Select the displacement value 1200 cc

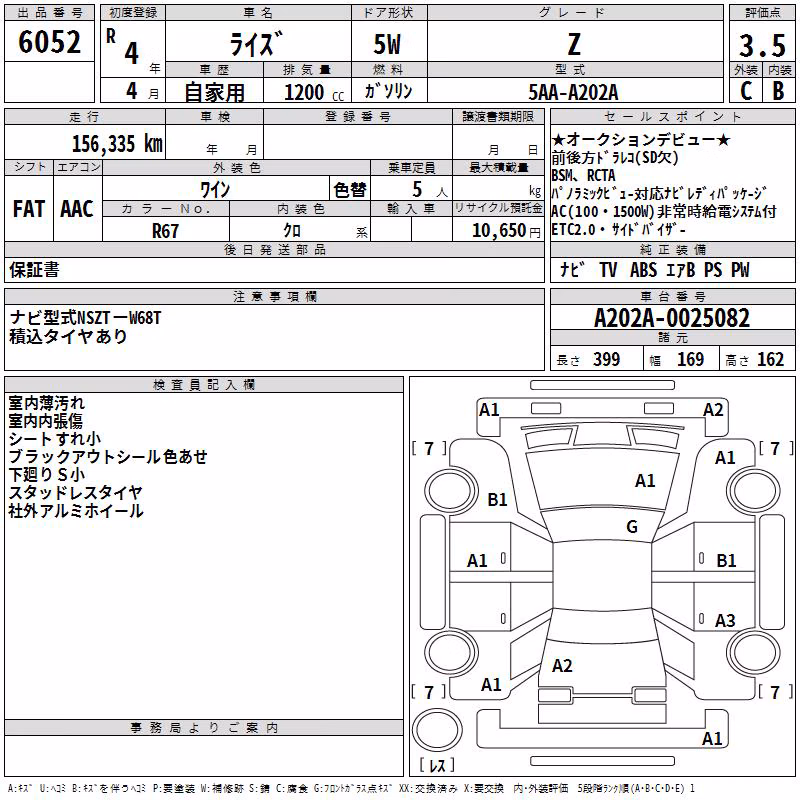click(314, 92)
